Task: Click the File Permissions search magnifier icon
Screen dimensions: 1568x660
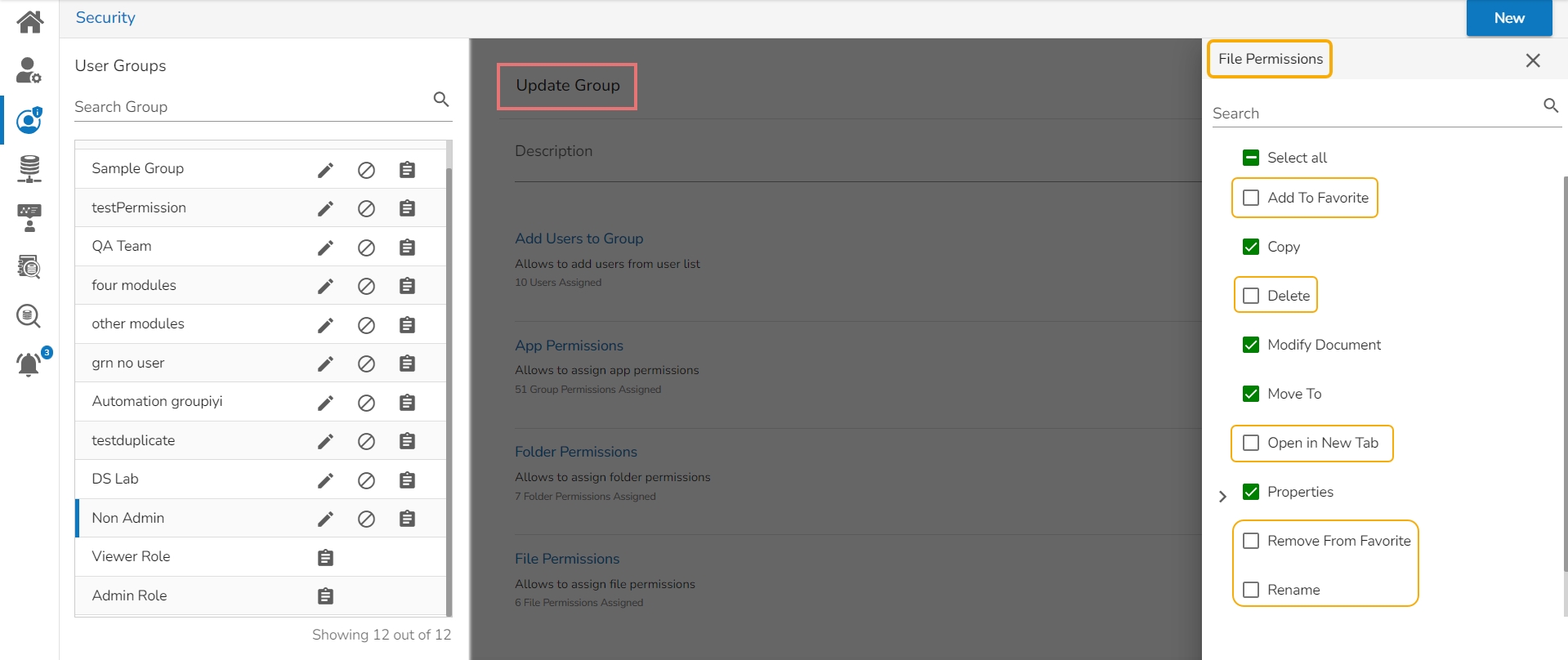Action: click(x=1551, y=105)
